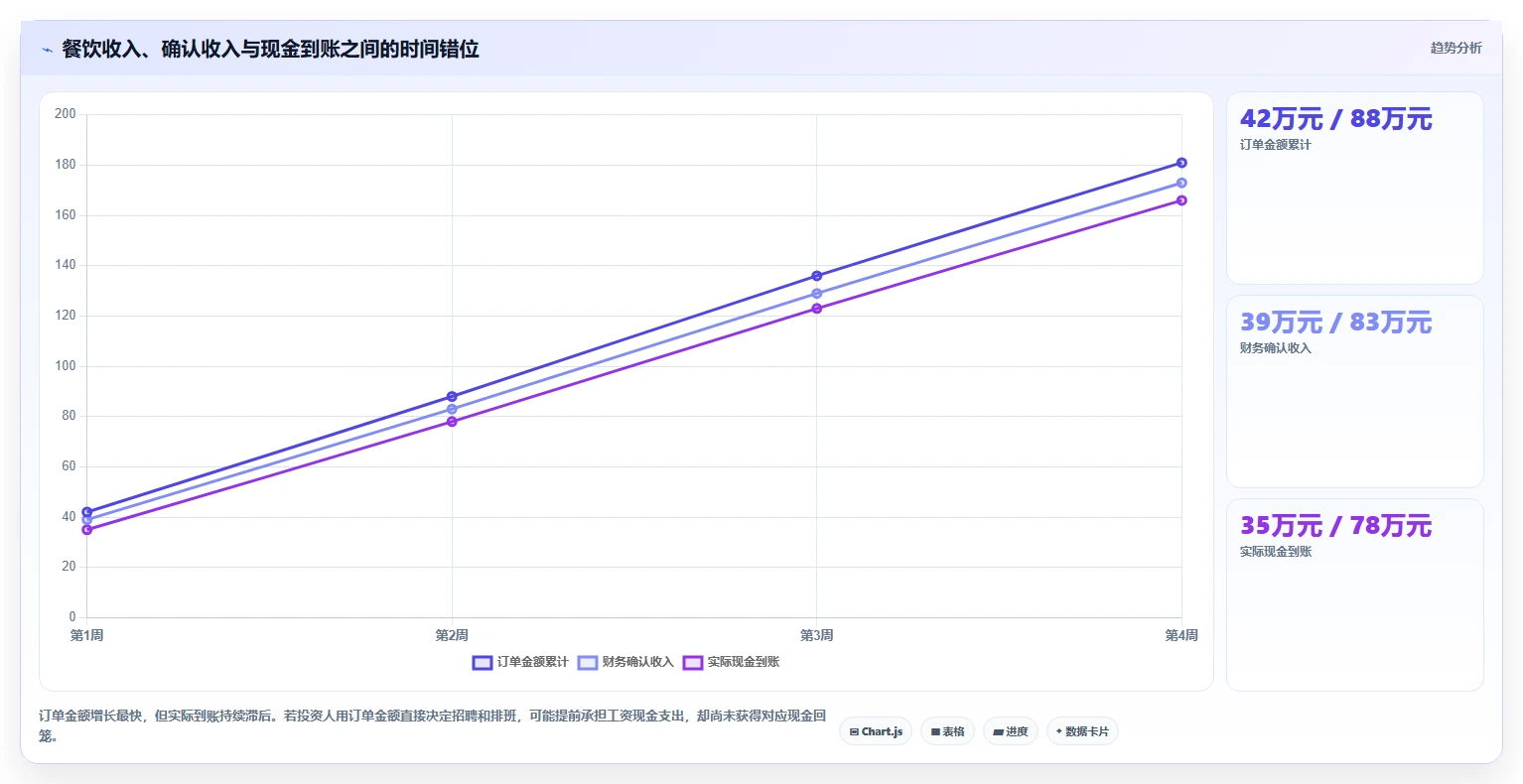Toggle the 订单金额累计 legend swatch
Image resolution: width=1523 pixels, height=784 pixels.
pyautogui.click(x=483, y=662)
